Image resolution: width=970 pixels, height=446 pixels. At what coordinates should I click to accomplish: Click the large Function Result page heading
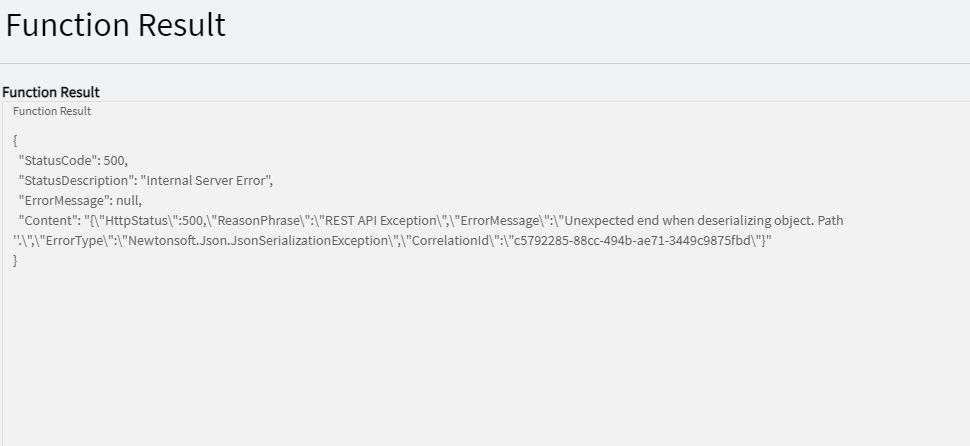point(116,26)
